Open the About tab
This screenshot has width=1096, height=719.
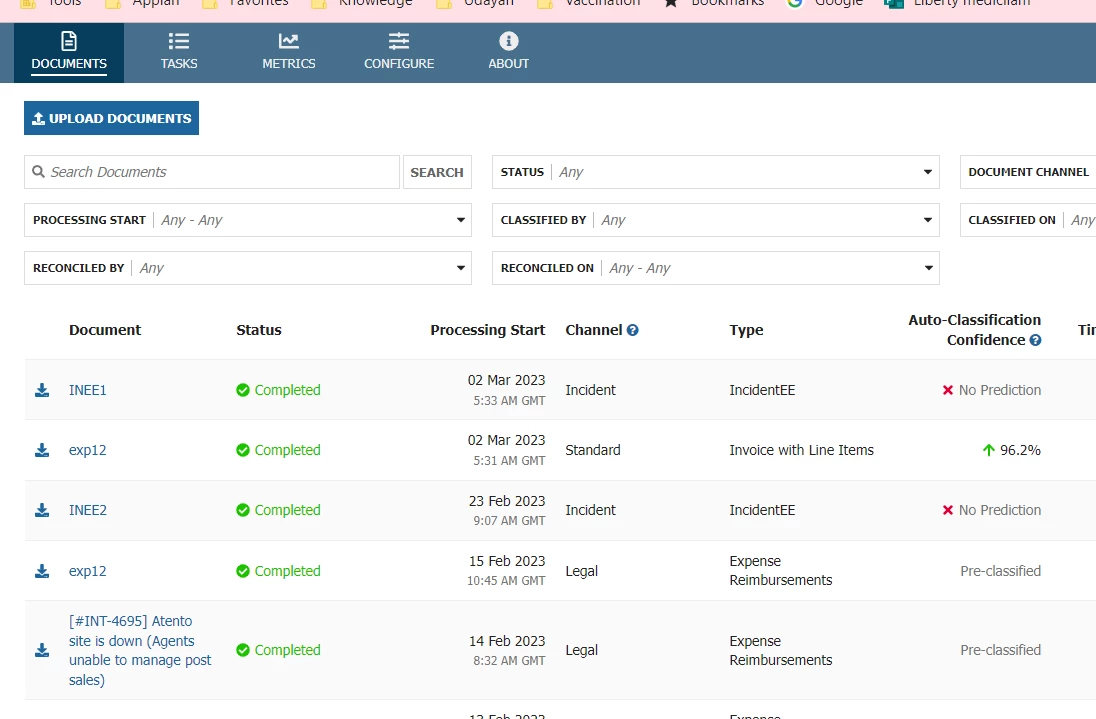pyautogui.click(x=508, y=52)
